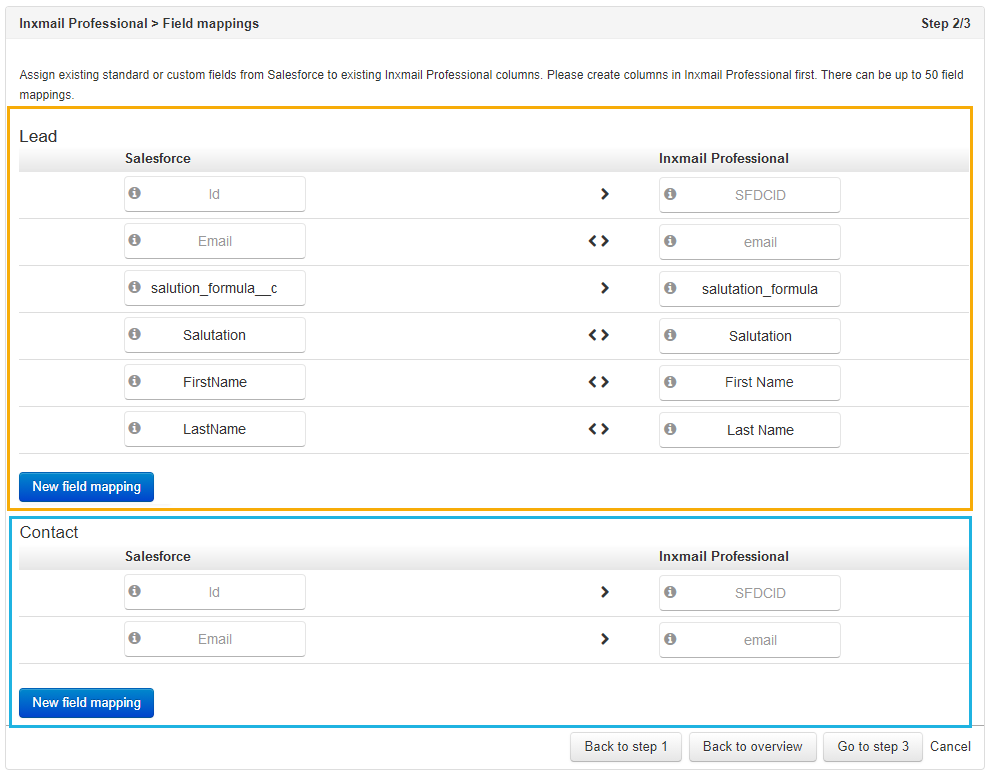Screen dimensions: 990x777
Task: Click Back to overview button
Action: [753, 747]
